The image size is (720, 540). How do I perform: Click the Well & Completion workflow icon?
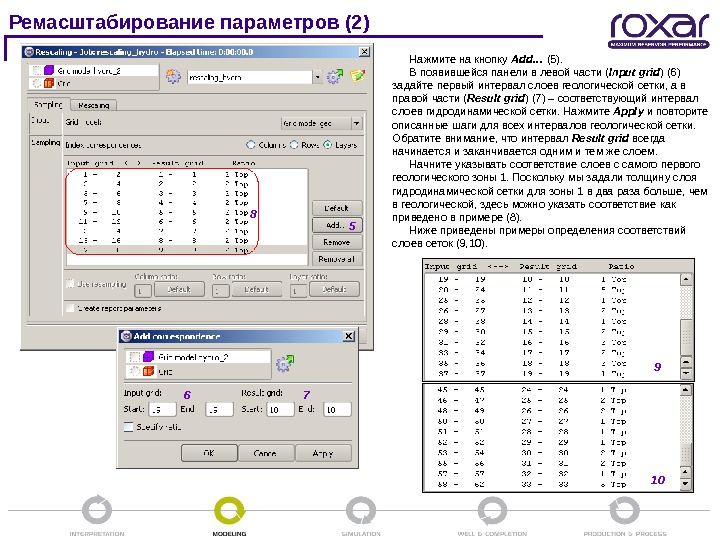pyautogui.click(x=492, y=510)
